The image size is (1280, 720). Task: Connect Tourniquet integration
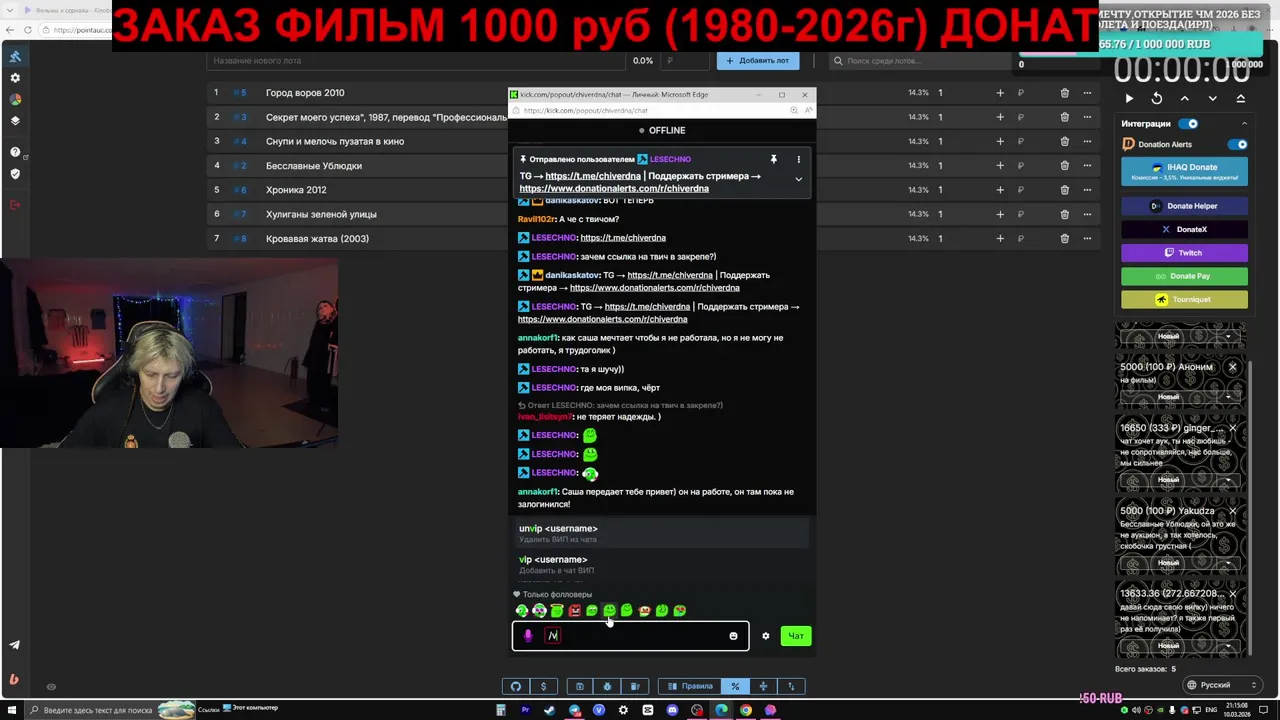coord(1184,299)
